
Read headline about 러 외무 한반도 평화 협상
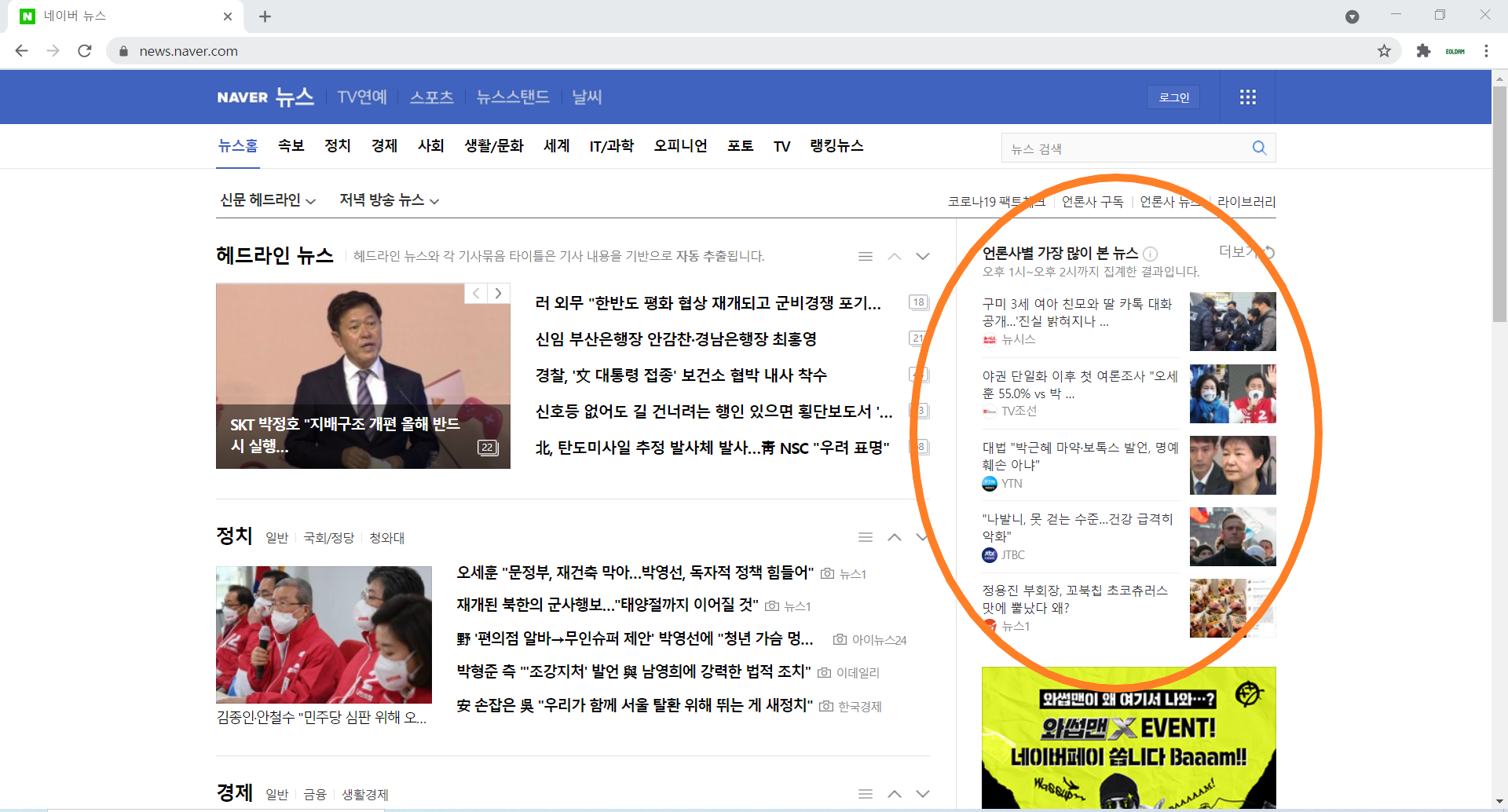pos(708,303)
